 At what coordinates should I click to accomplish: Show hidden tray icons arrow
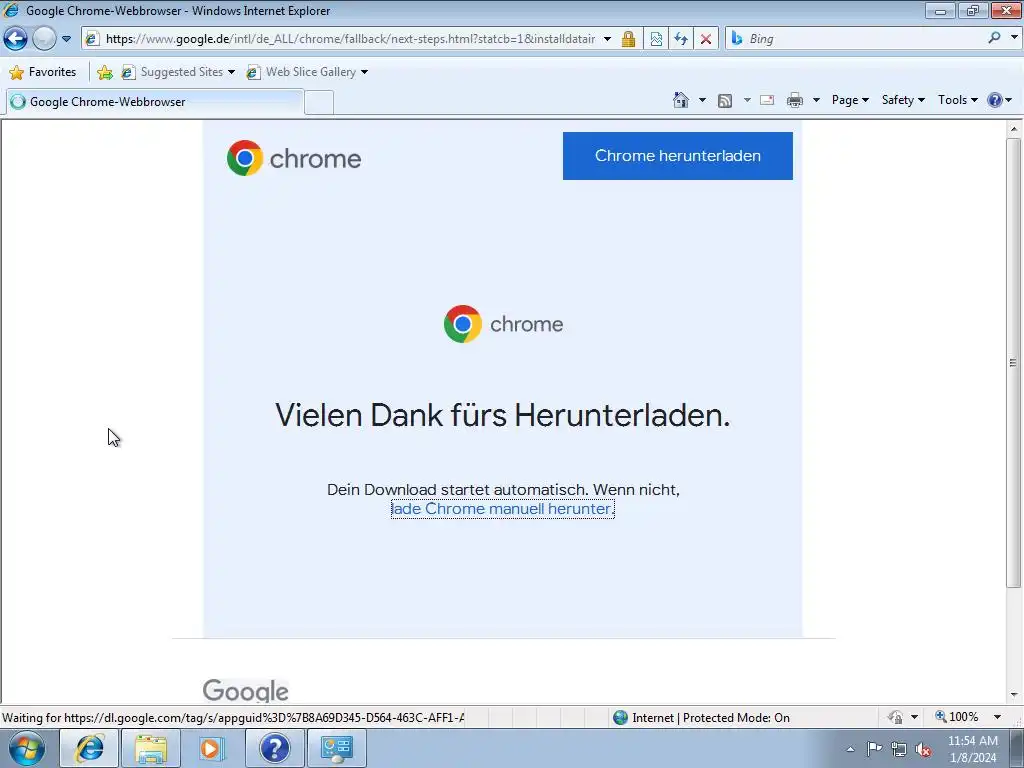850,749
